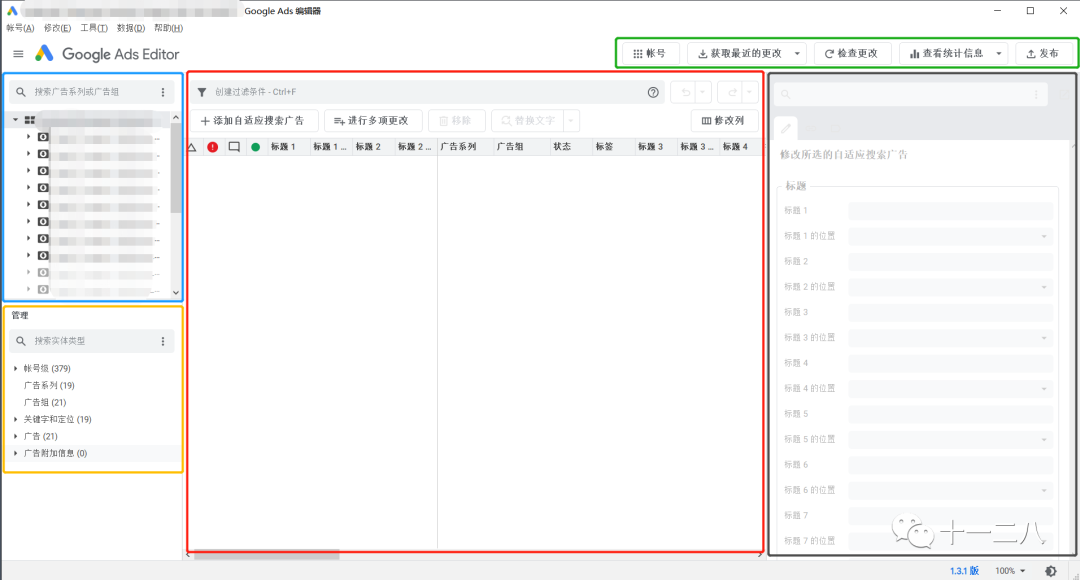Open the three-dot options in the campaign search box
The image size is (1080, 580).
click(x=163, y=92)
